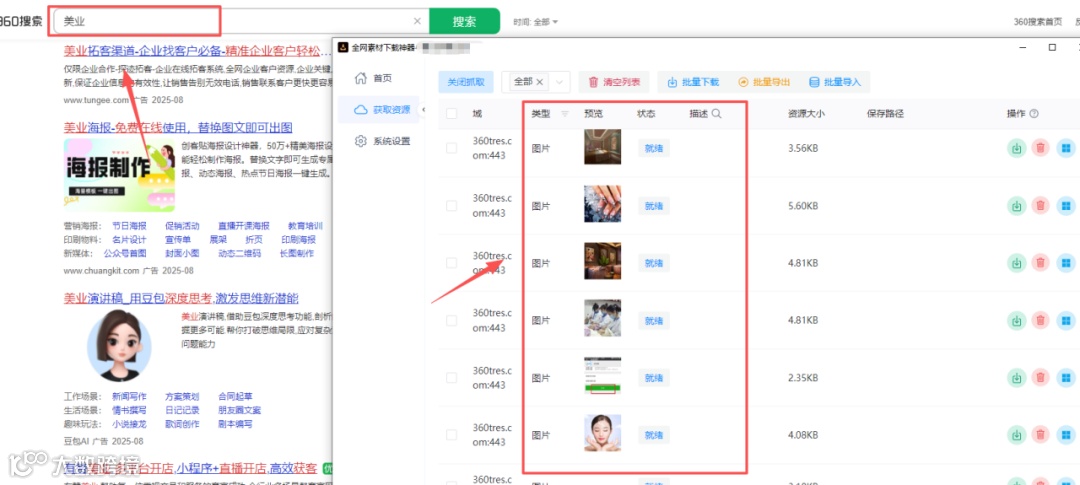Tick the checkbox for the 3.56KB row
The image size is (1080, 485).
tap(451, 148)
